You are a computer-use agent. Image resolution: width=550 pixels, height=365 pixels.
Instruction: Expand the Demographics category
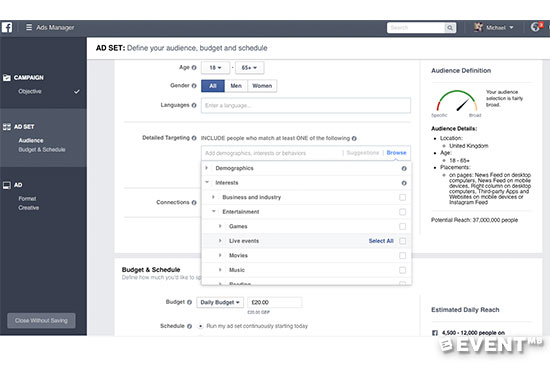coord(207,168)
